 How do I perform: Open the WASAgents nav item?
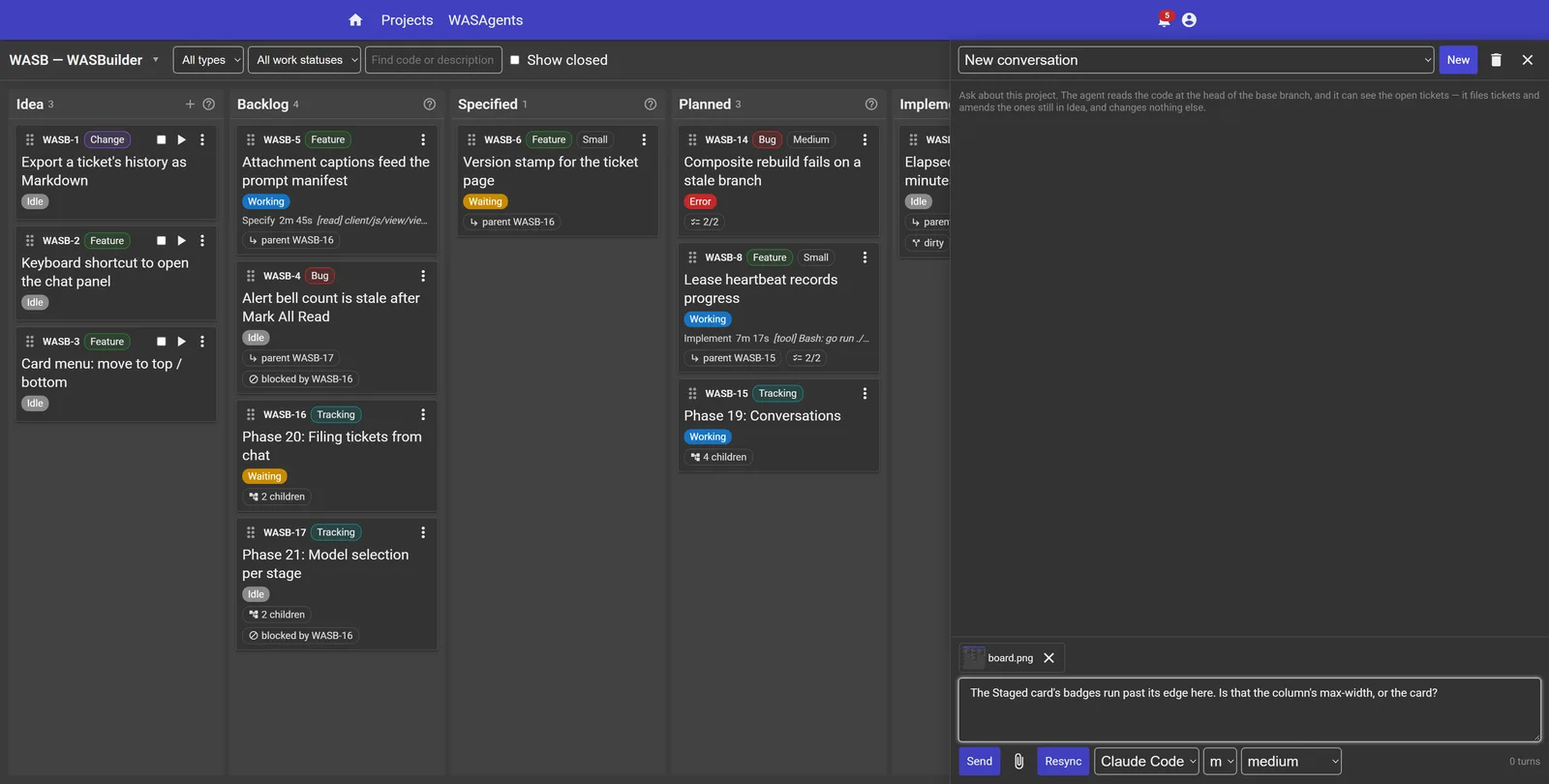coord(485,20)
